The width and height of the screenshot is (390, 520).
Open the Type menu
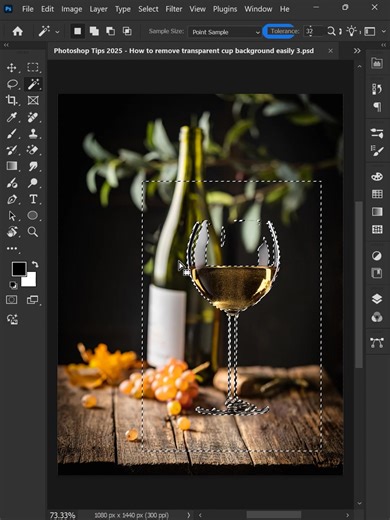coord(123,9)
